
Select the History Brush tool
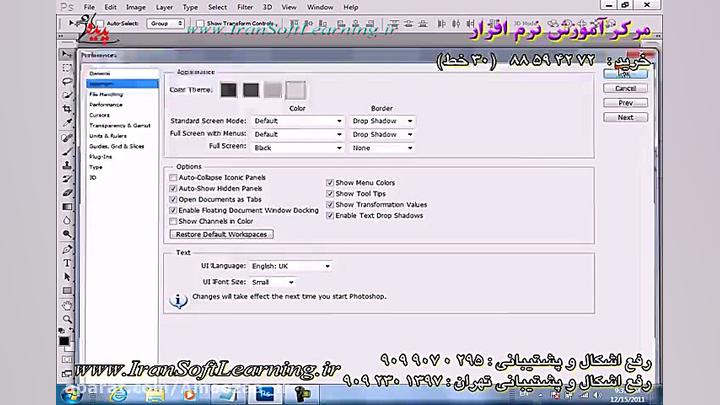(67, 179)
